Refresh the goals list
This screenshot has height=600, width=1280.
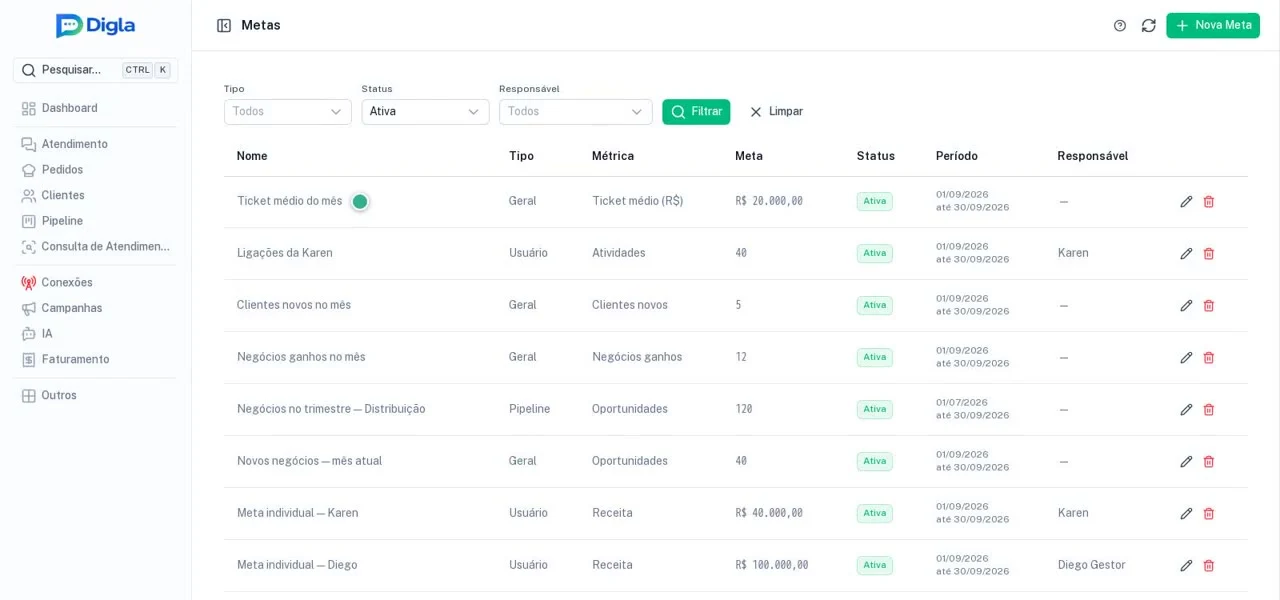point(1148,26)
